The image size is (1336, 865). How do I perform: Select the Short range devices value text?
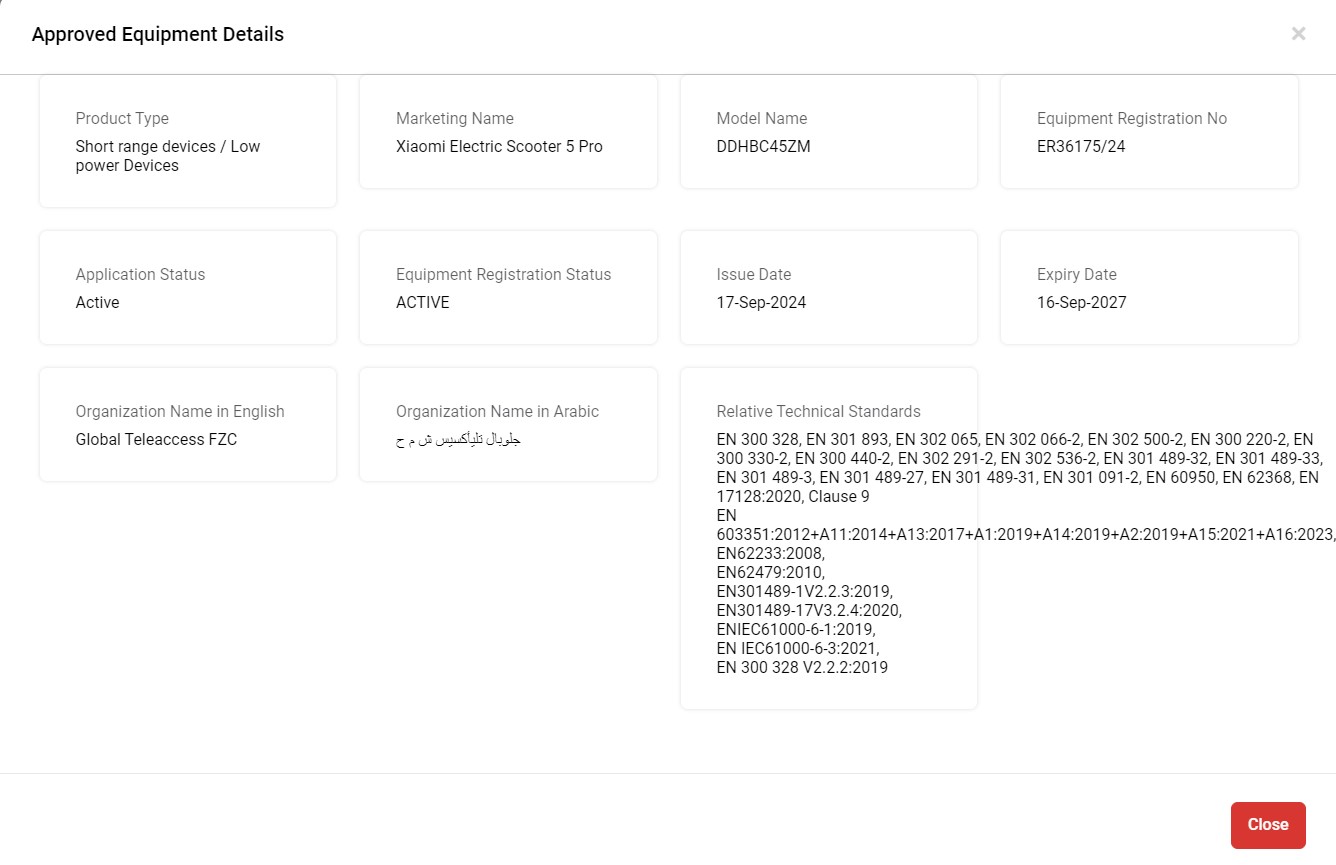tap(167, 156)
